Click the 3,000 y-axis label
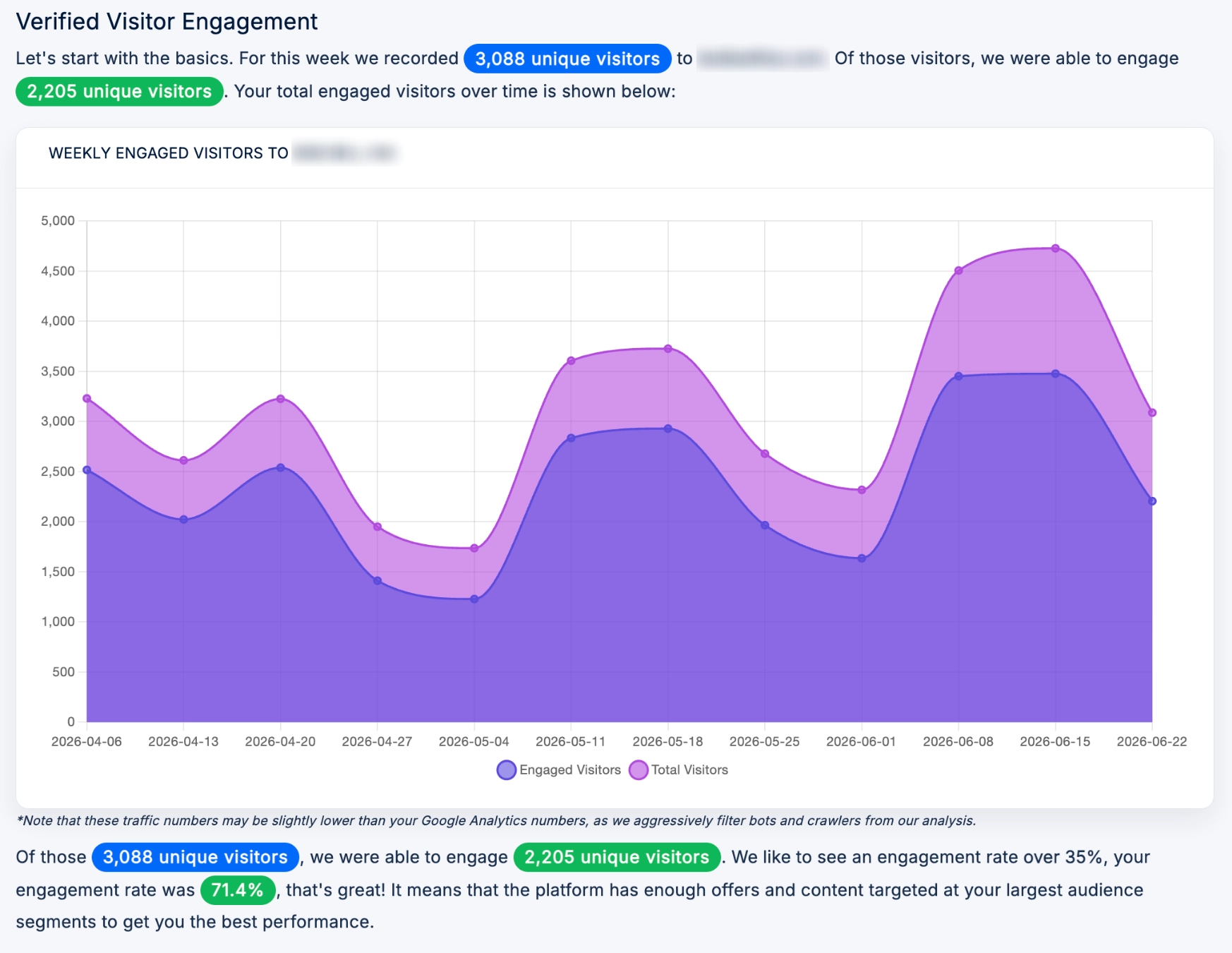 coord(58,421)
